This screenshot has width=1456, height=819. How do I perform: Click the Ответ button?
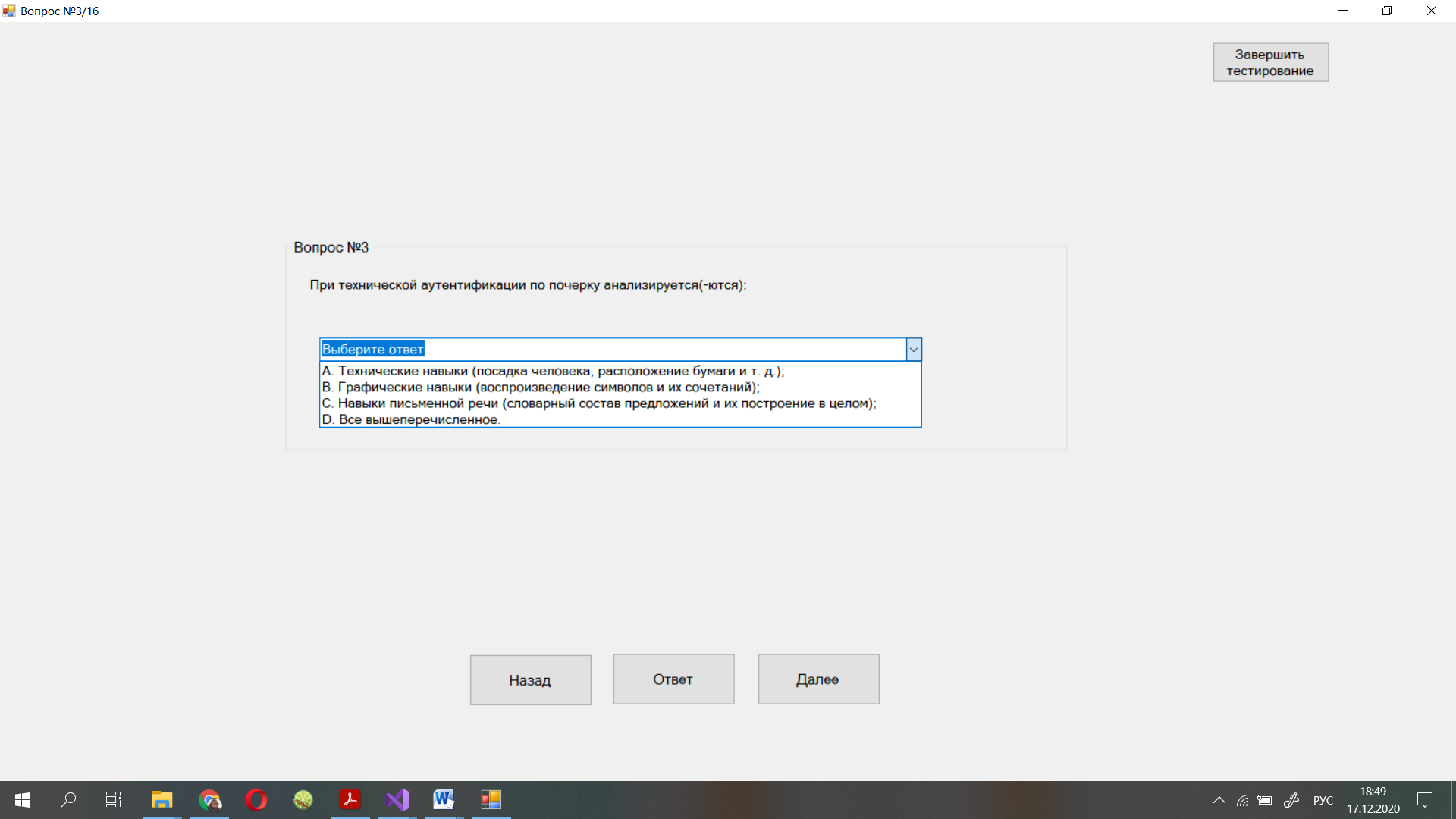pos(673,679)
